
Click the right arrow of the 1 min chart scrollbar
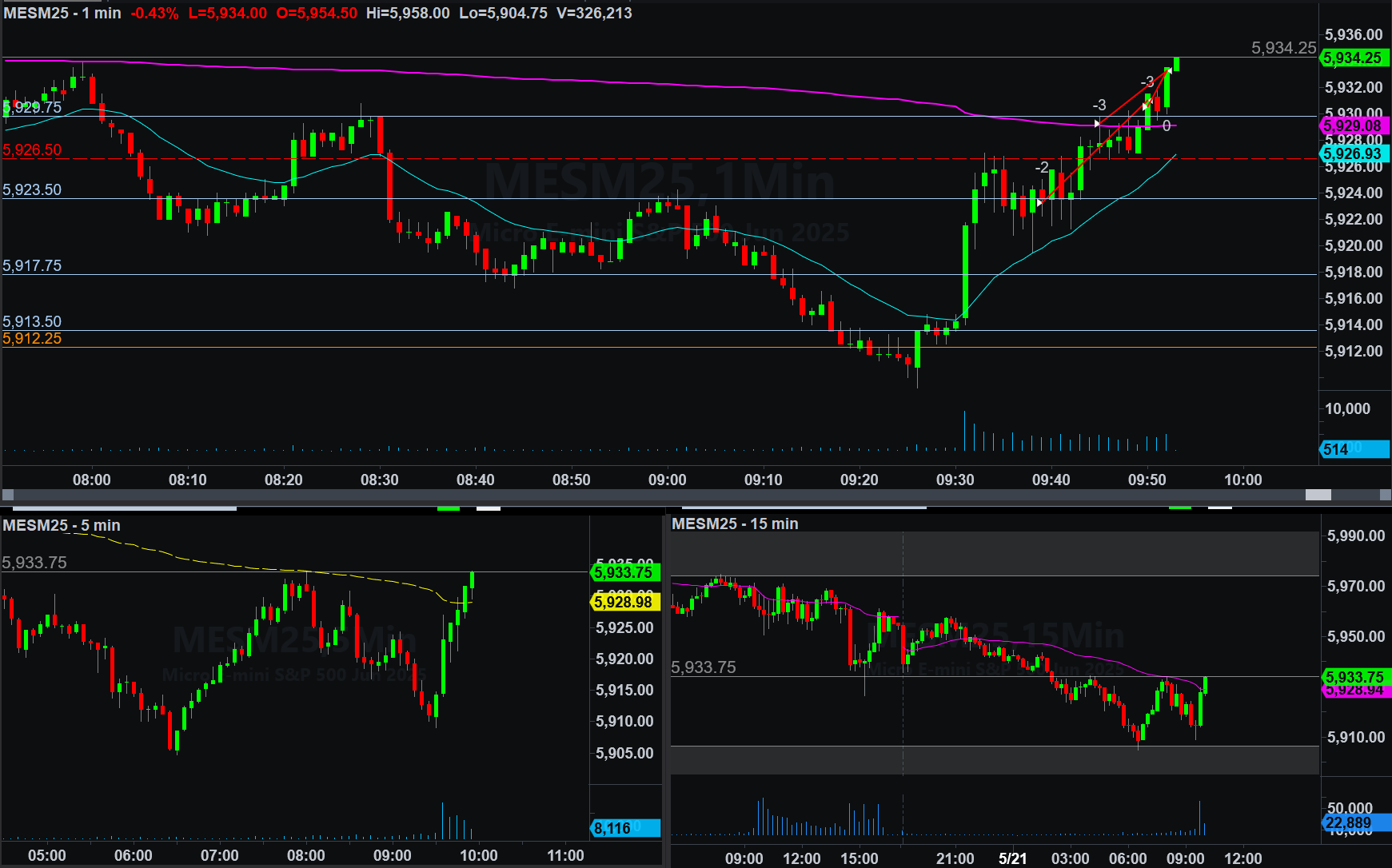point(1385,495)
